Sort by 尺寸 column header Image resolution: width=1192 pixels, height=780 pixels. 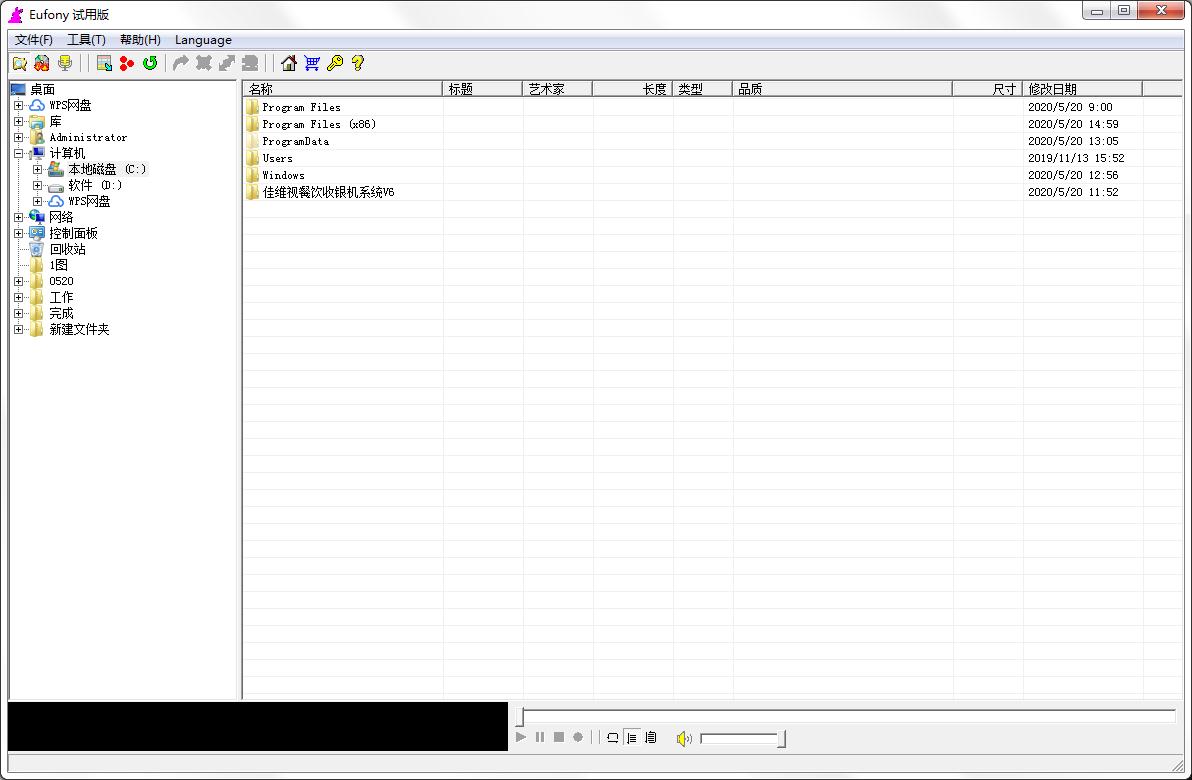point(987,89)
